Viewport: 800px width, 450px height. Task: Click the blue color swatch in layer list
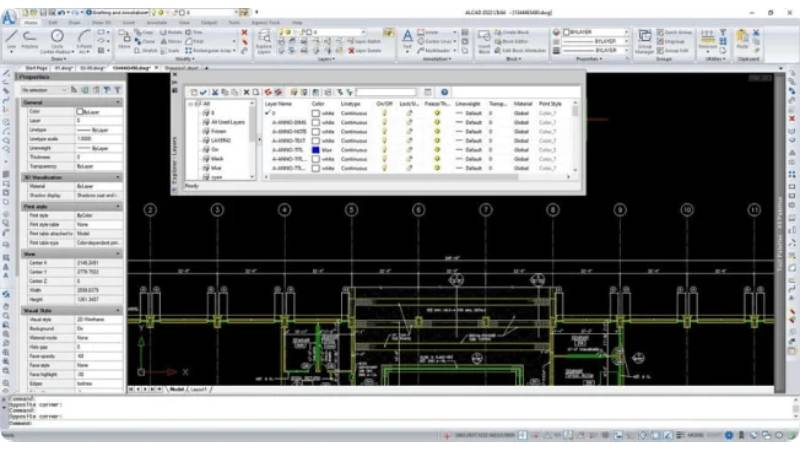pos(316,150)
